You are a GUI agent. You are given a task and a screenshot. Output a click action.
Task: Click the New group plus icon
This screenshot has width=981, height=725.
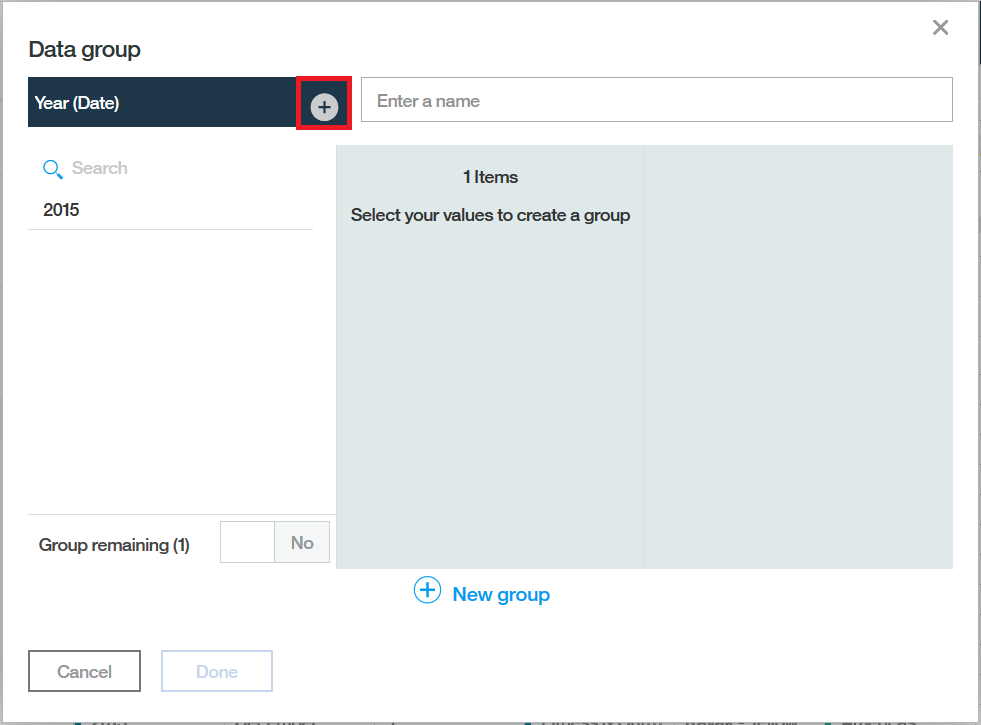point(427,590)
